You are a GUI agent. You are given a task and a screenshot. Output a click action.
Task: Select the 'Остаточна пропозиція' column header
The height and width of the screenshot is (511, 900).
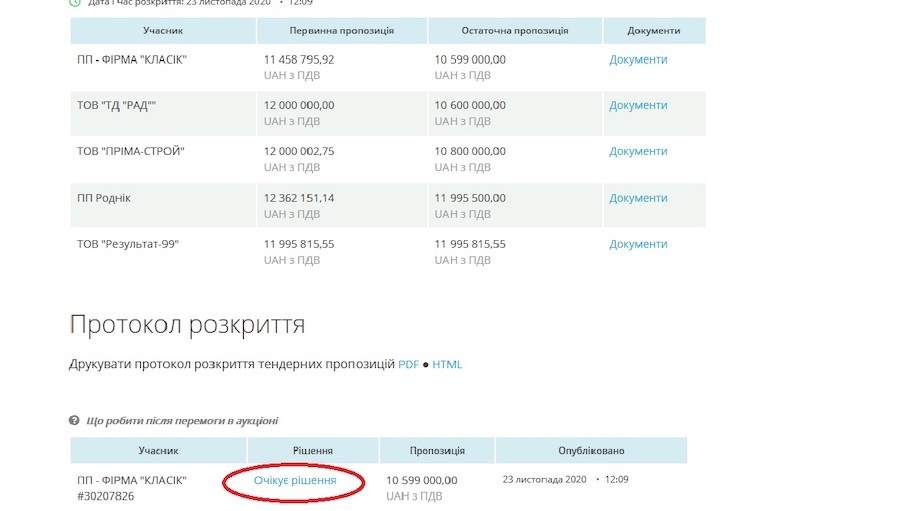click(x=515, y=31)
